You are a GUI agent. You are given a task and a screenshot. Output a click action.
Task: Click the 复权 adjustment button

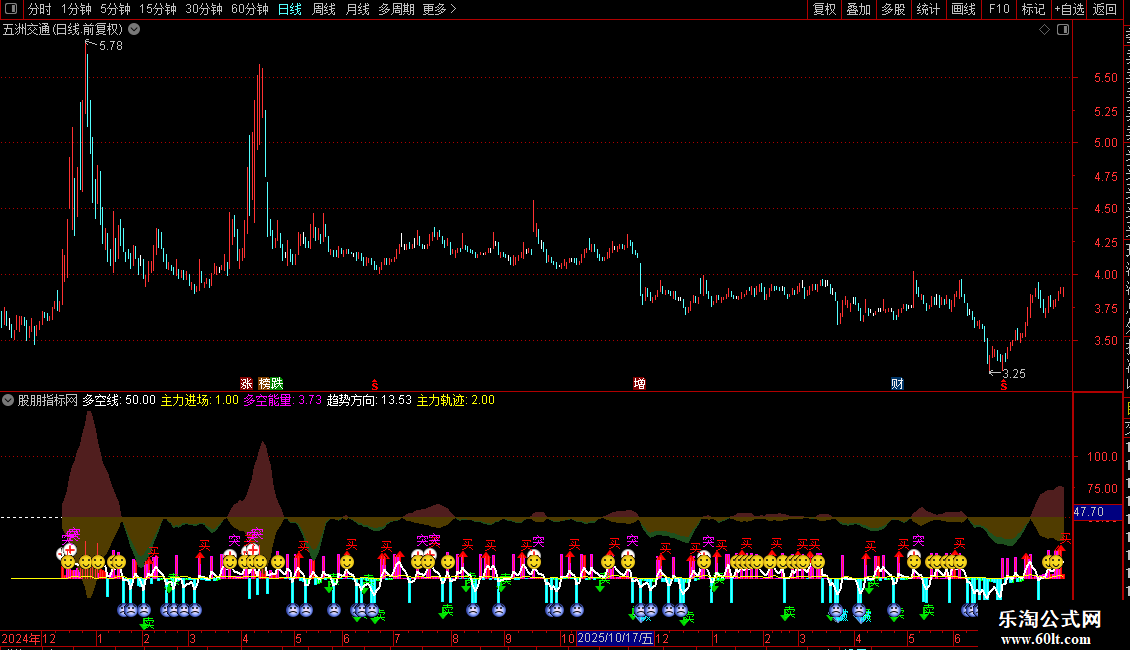[x=824, y=9]
